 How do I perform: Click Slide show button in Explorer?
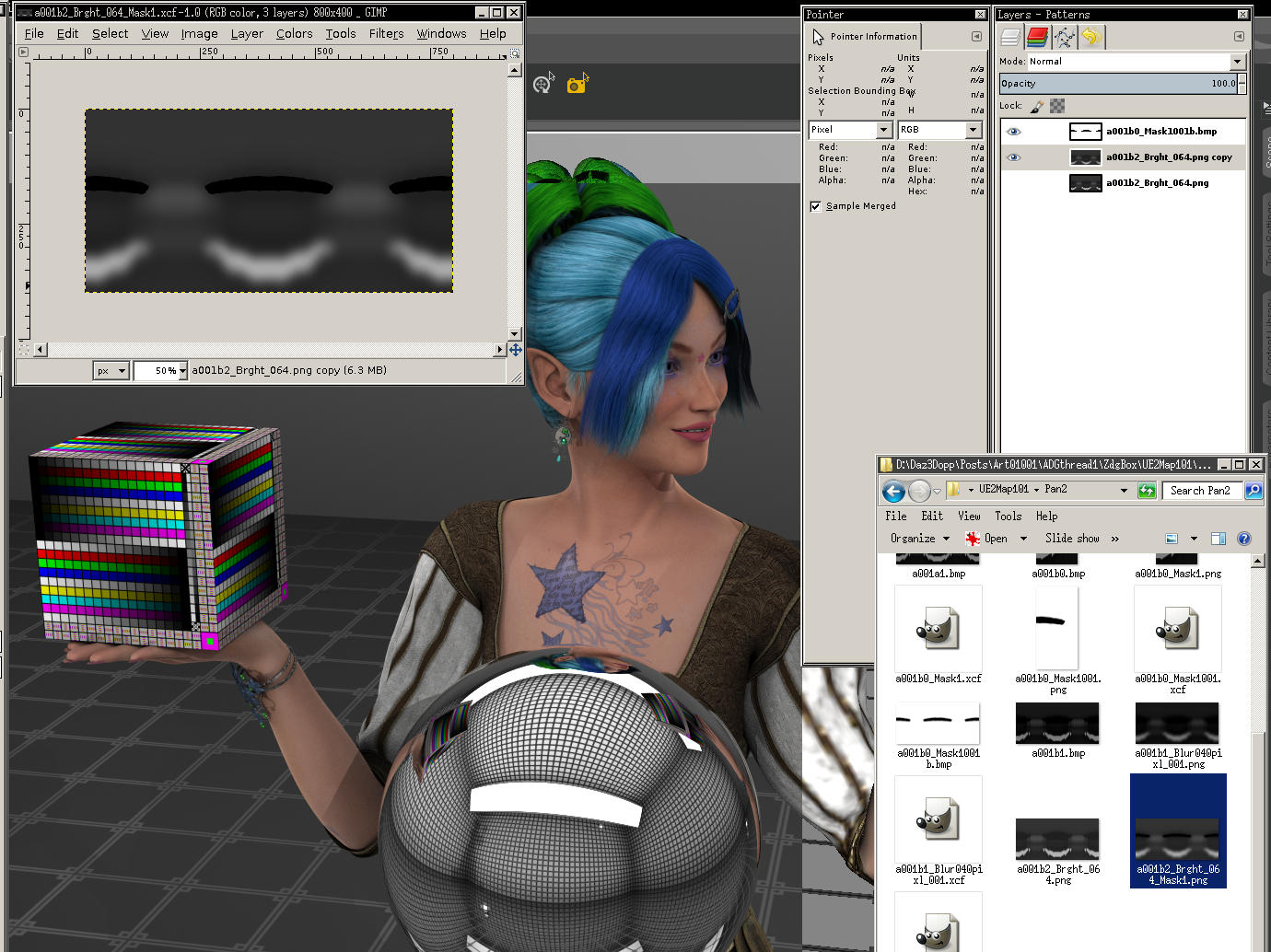[x=1072, y=539]
